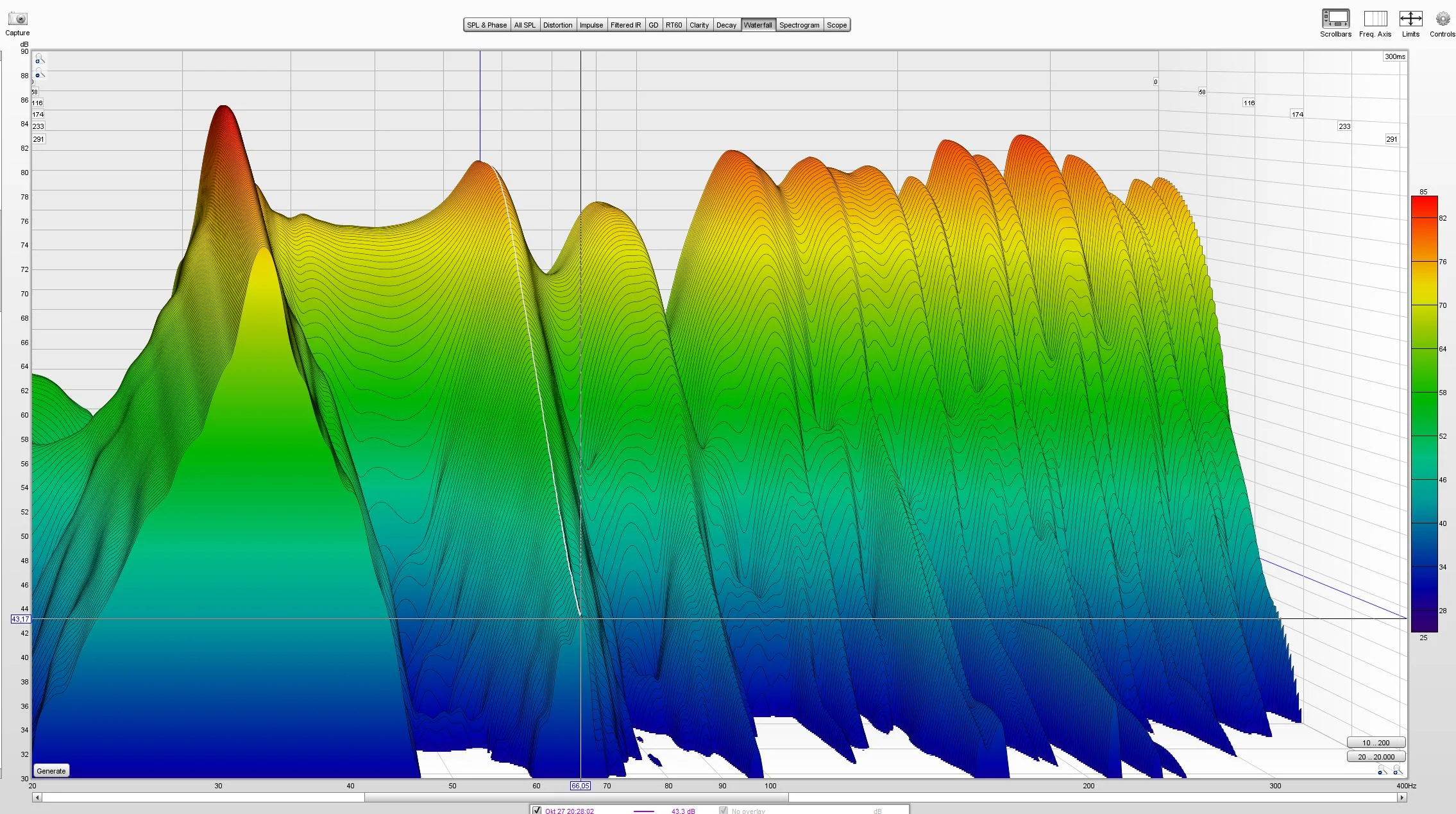Set frequency range with 20 .. 20.000 button
Image resolution: width=1456 pixels, height=814 pixels.
[x=1376, y=757]
